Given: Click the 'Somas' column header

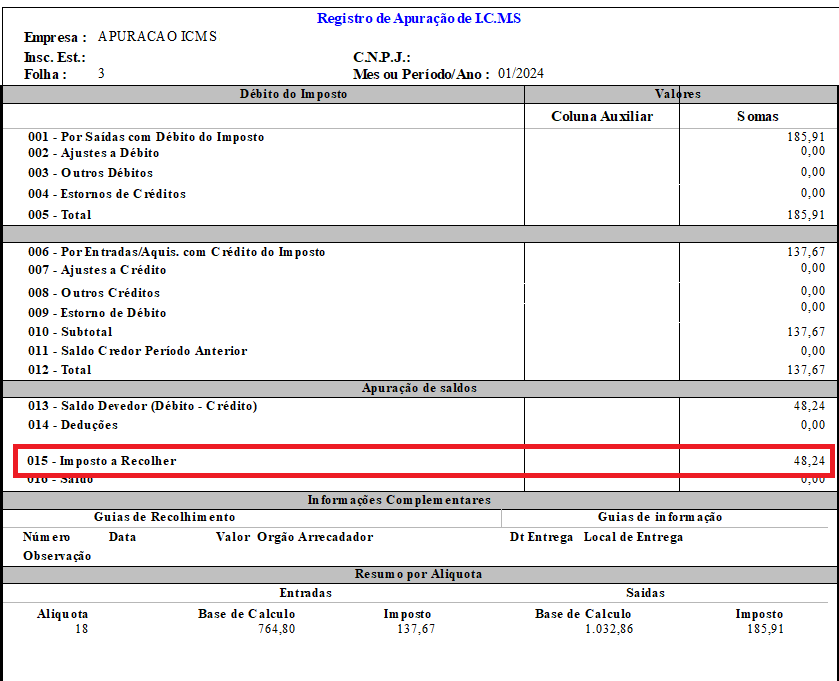Looking at the screenshot, I should [757, 117].
